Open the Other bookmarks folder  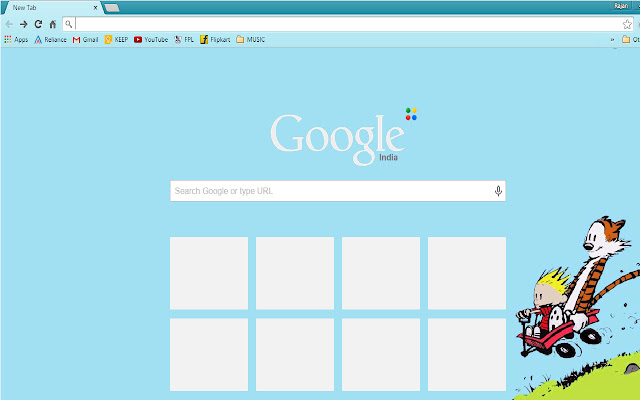click(x=631, y=40)
